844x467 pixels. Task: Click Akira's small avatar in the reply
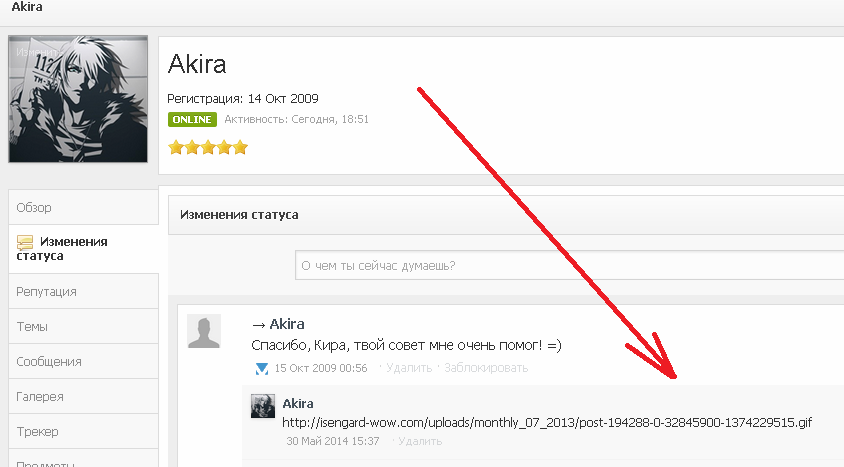click(x=263, y=406)
